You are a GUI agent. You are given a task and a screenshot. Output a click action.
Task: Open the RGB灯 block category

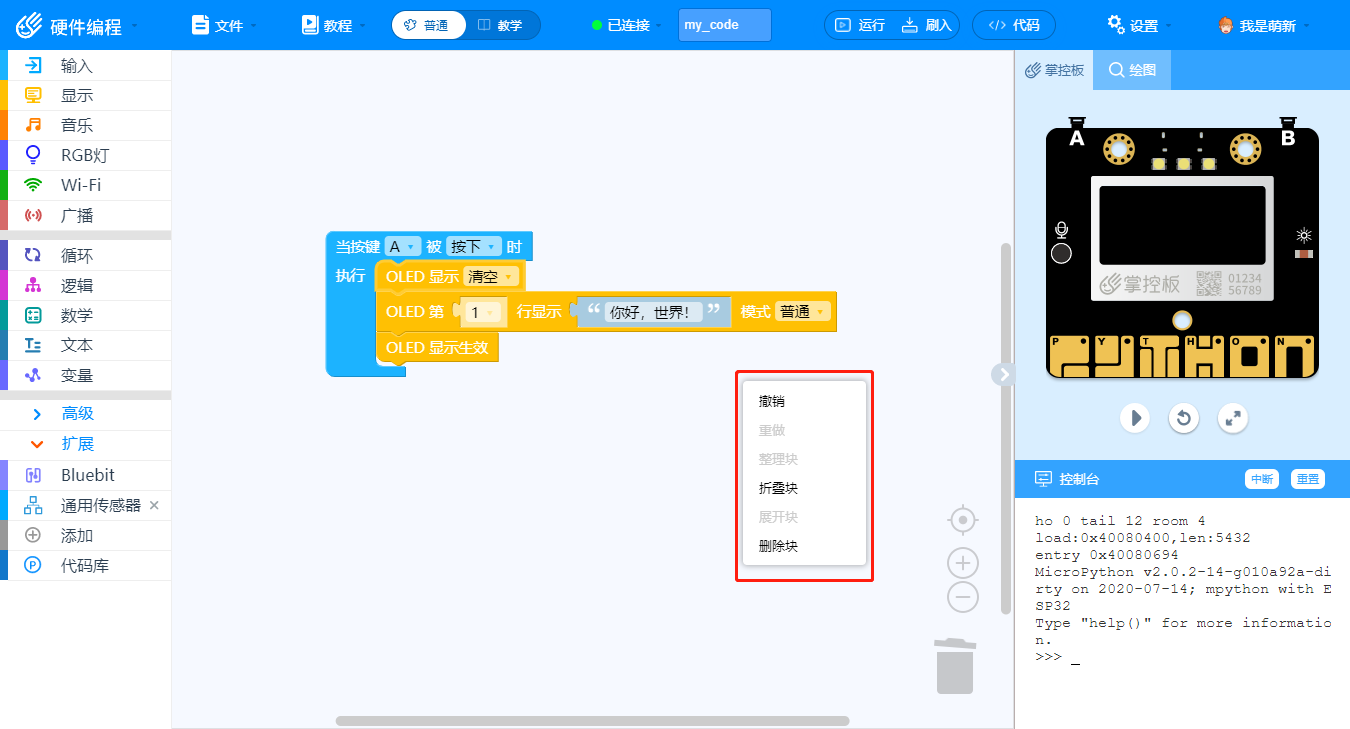click(85, 155)
